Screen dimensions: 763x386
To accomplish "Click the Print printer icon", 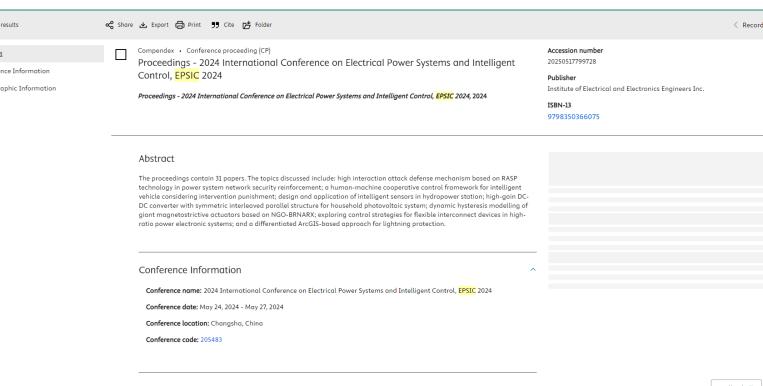I will pyautogui.click(x=180, y=25).
